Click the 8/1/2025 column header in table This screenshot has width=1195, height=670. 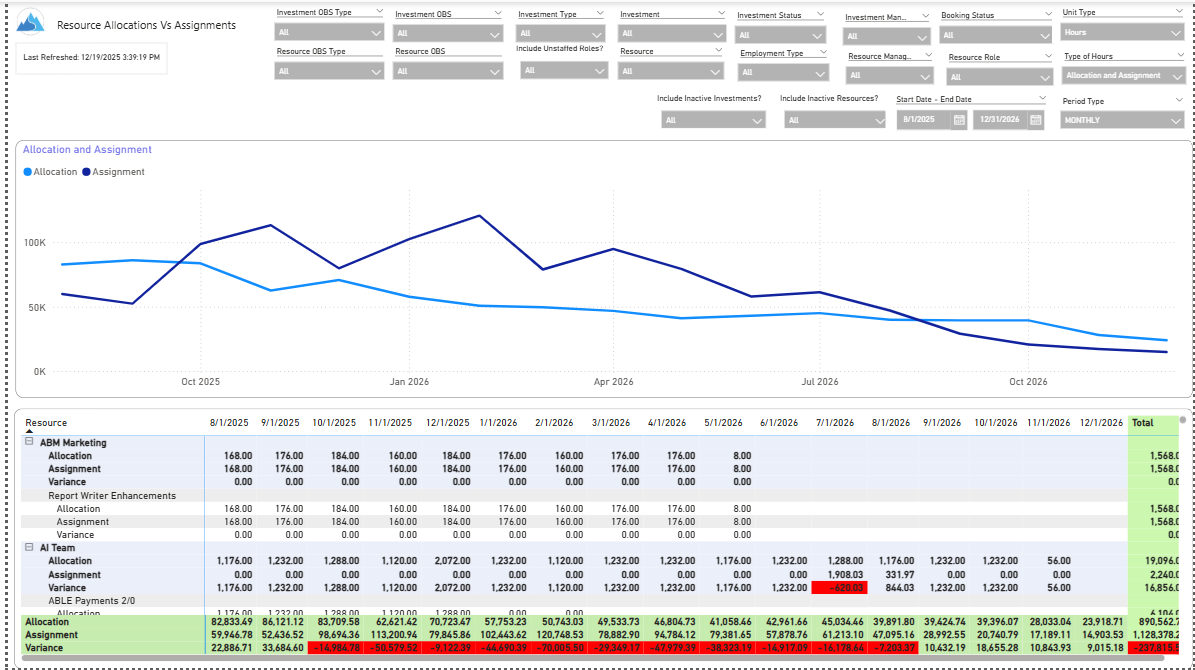229,423
